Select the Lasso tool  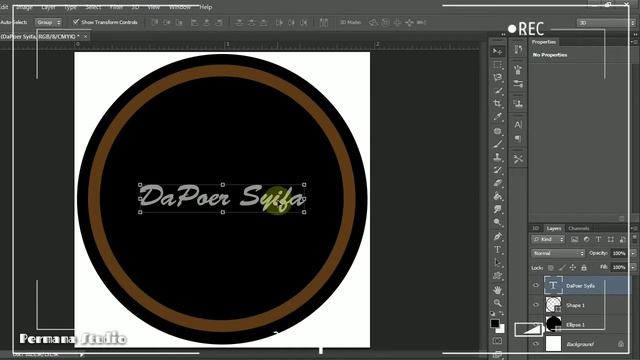[x=497, y=78]
